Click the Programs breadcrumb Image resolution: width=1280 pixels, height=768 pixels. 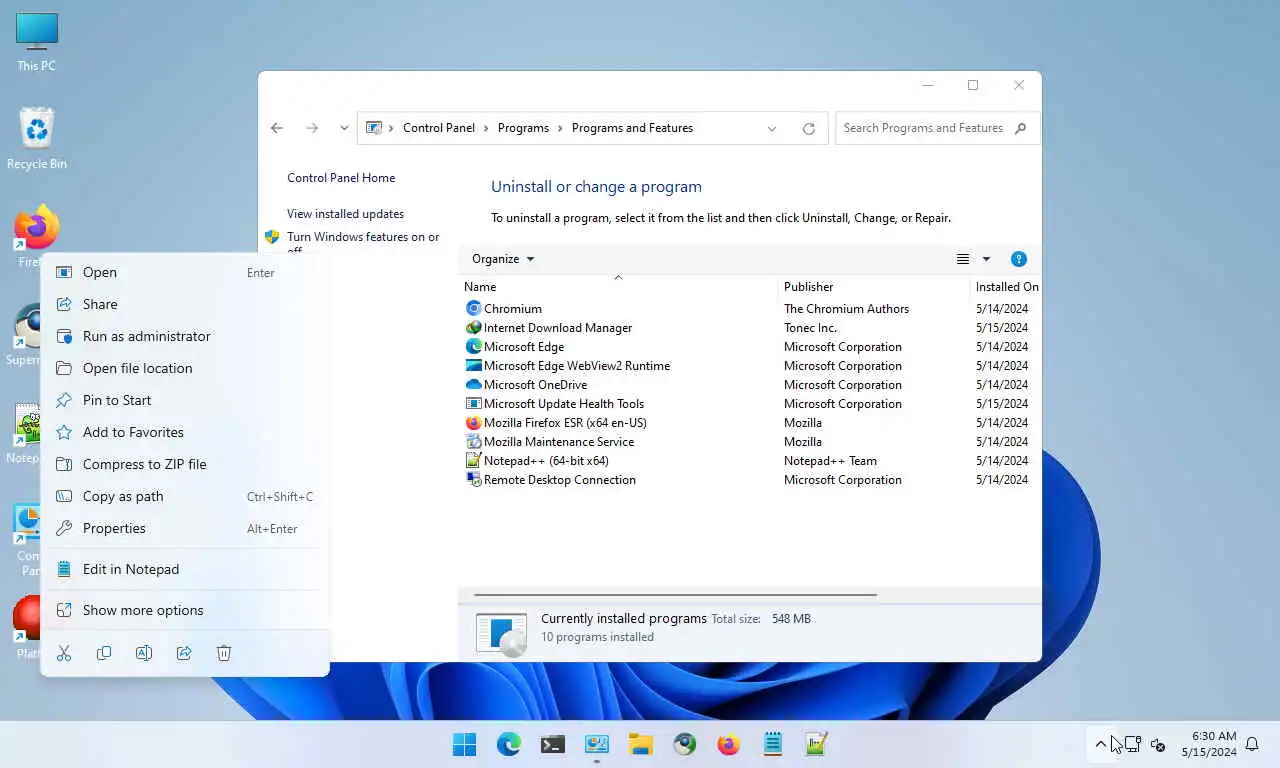[523, 128]
